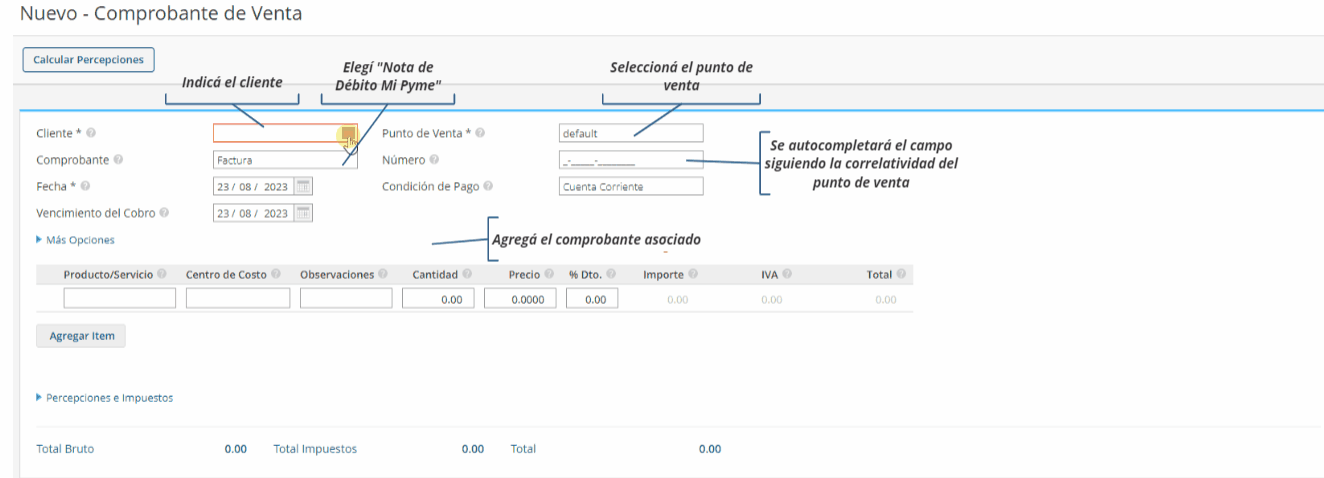Expand the Más Opciones section

[x=76, y=240]
